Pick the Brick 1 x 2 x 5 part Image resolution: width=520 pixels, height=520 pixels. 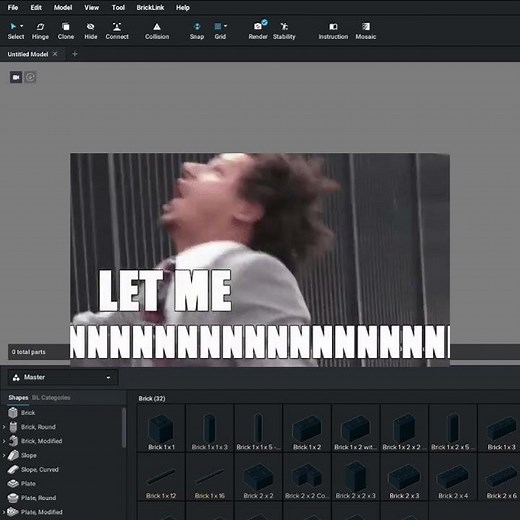pyautogui.click(x=453, y=429)
